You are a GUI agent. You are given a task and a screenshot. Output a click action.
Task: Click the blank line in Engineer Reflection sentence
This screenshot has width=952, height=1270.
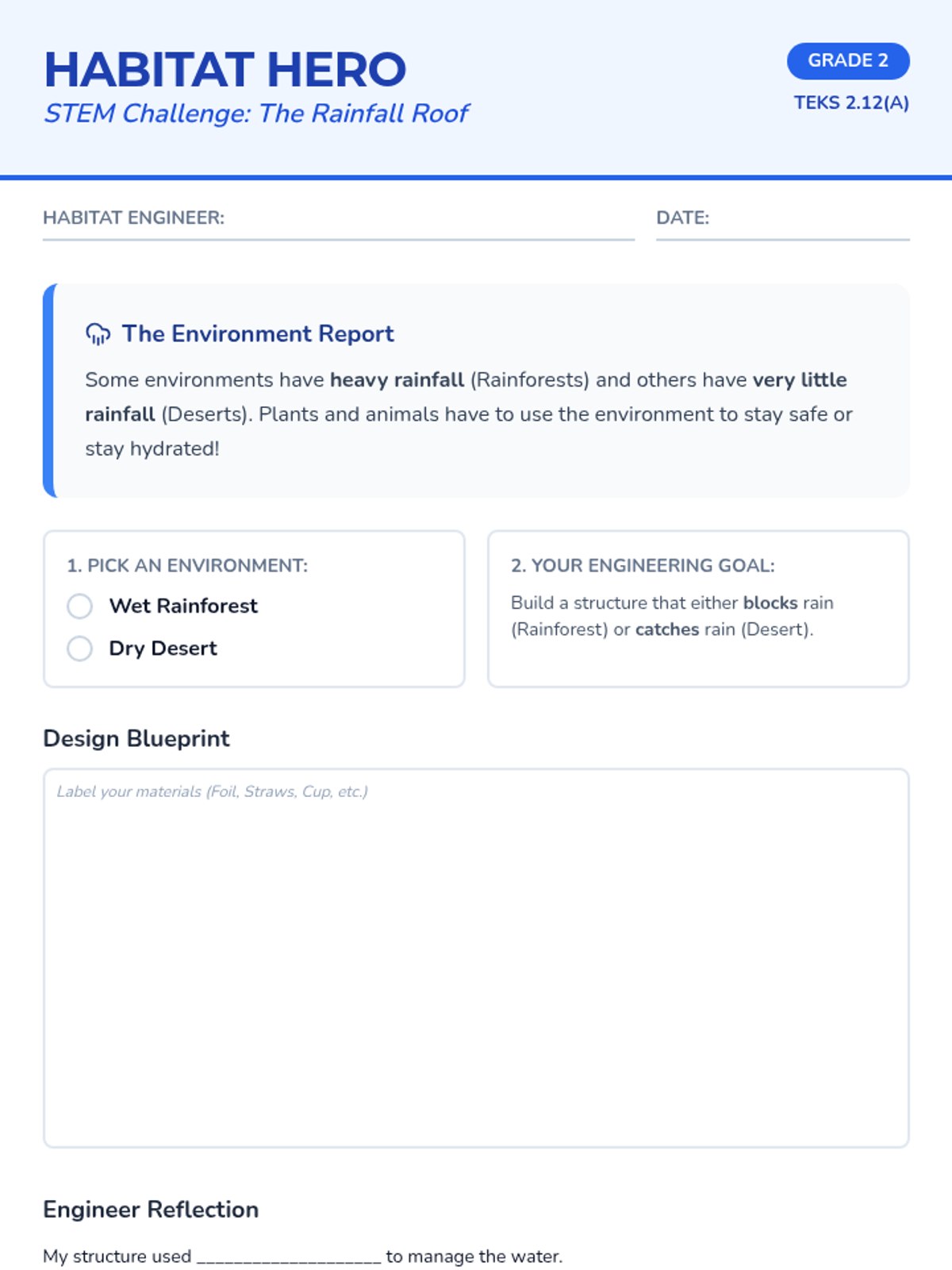coord(289,1257)
